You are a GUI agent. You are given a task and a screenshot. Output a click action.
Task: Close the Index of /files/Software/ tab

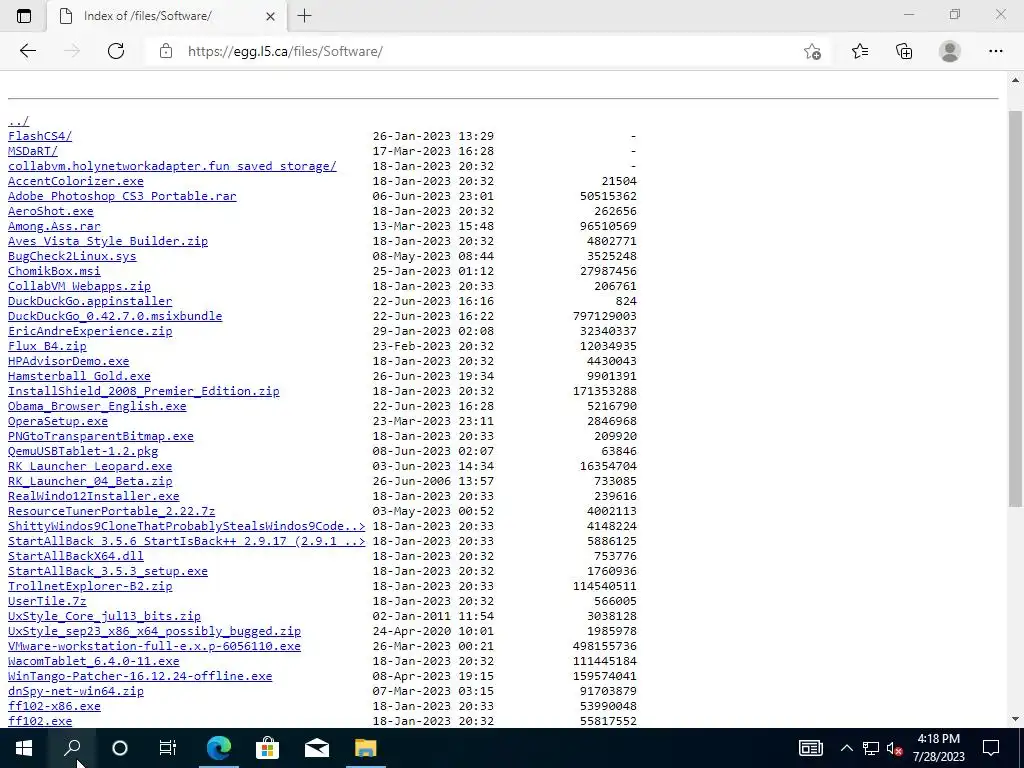(270, 16)
